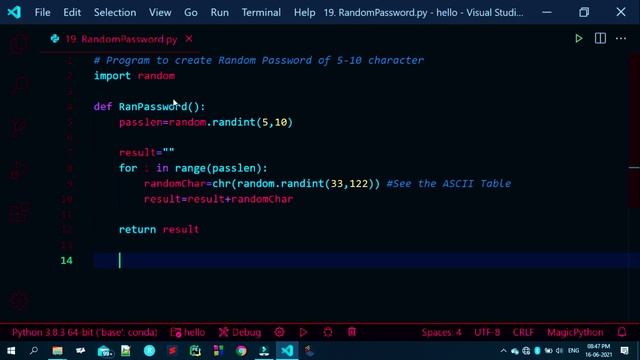The image size is (640, 360).
Task: Click the import random line
Action: [x=134, y=76]
